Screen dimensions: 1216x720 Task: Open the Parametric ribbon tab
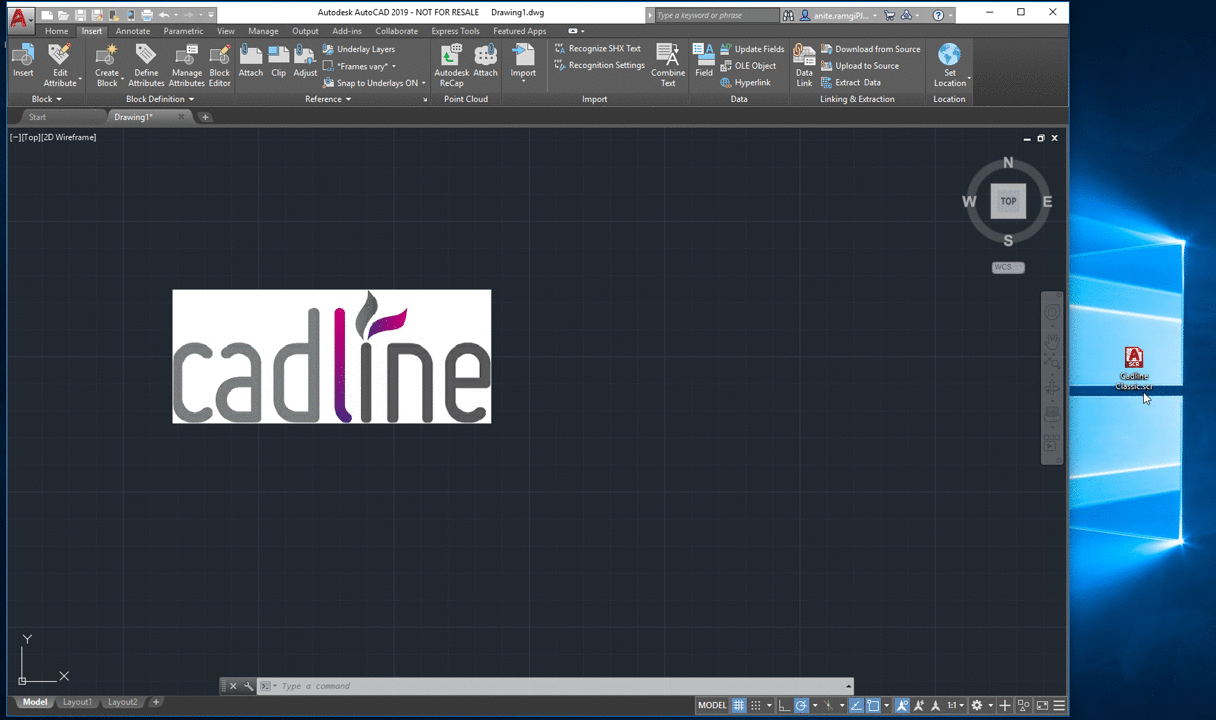(x=183, y=31)
